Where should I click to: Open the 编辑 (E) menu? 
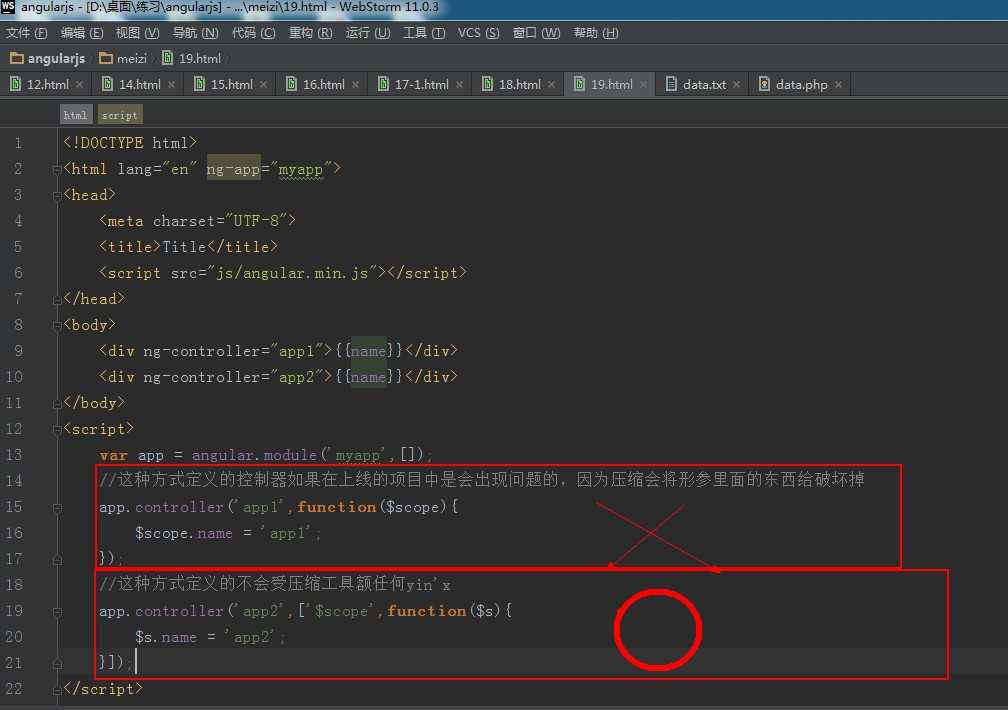click(82, 33)
